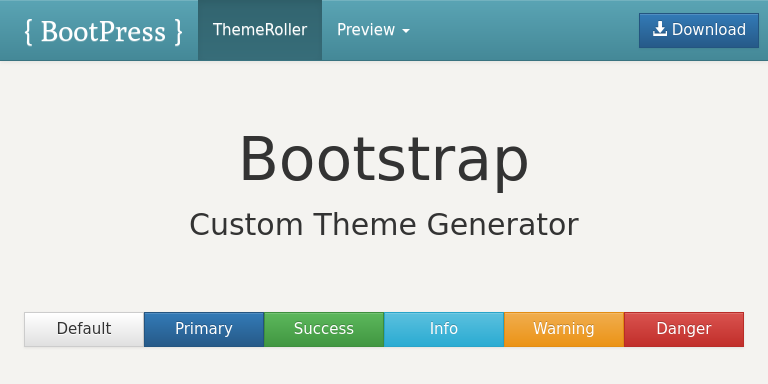Screen dimensions: 768x384
Task: Select the red Danger button
Action: click(x=684, y=329)
